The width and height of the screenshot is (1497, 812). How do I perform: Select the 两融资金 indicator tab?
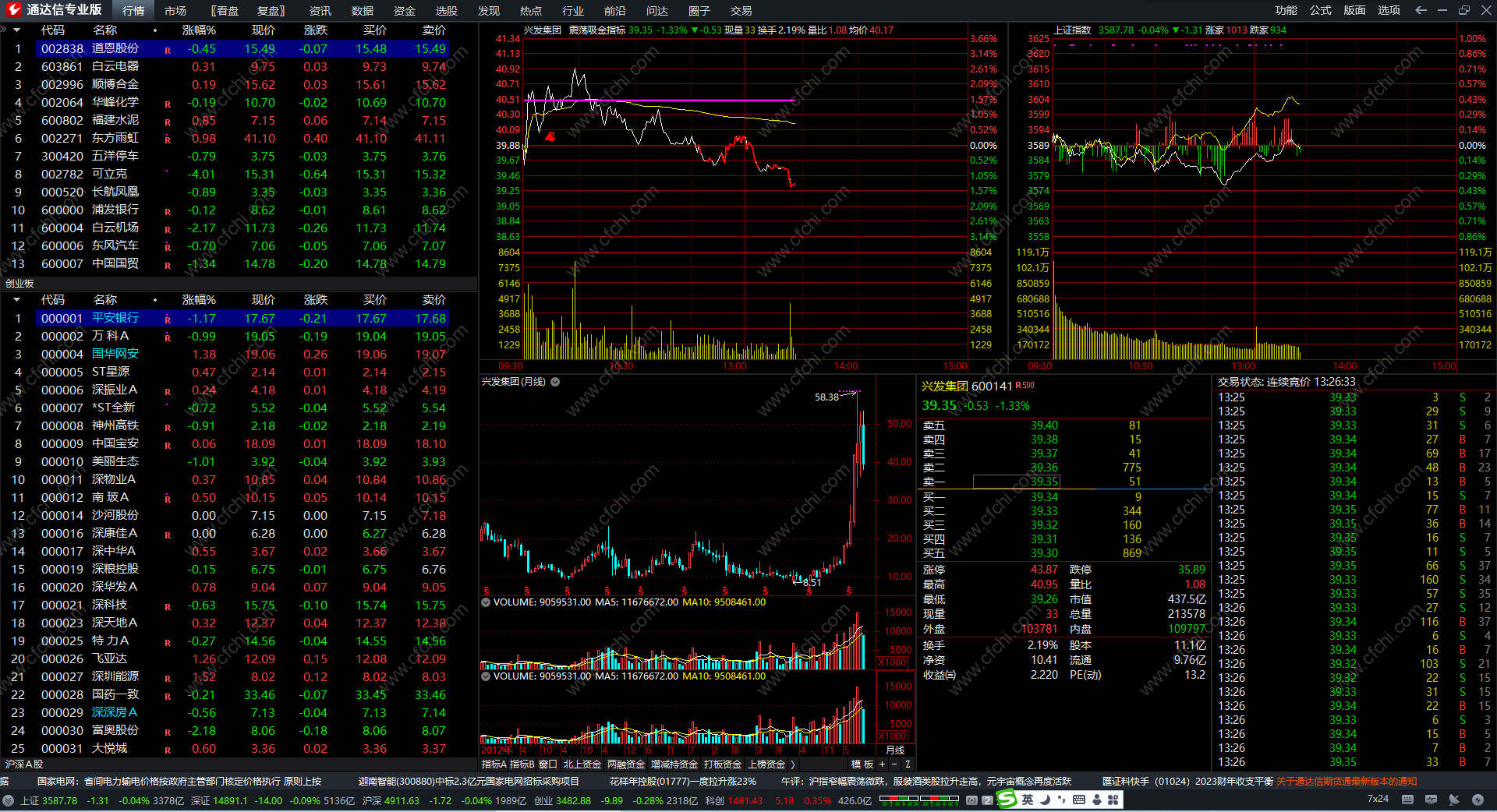click(626, 764)
